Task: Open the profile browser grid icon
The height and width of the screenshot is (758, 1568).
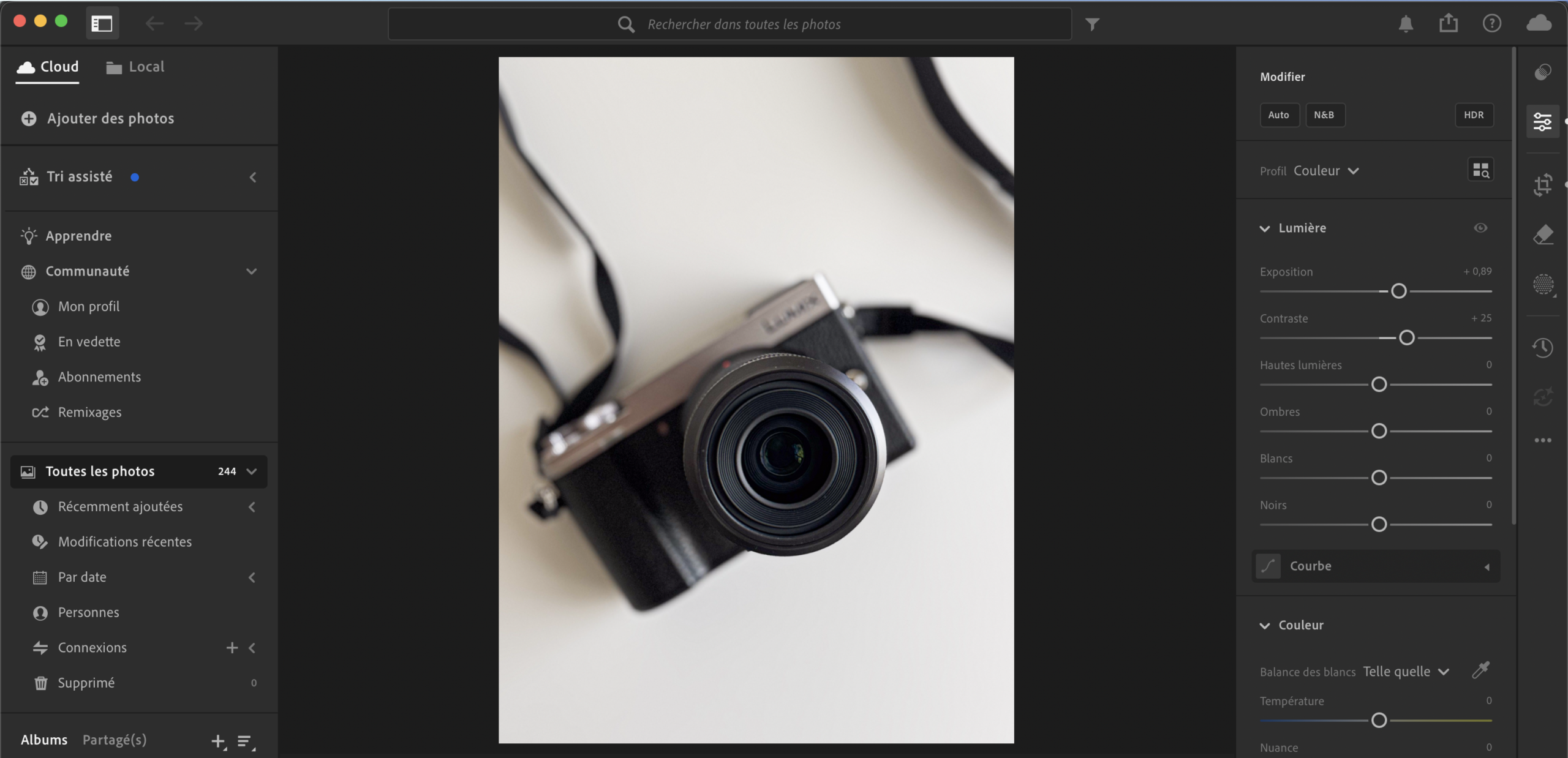Action: click(1482, 170)
